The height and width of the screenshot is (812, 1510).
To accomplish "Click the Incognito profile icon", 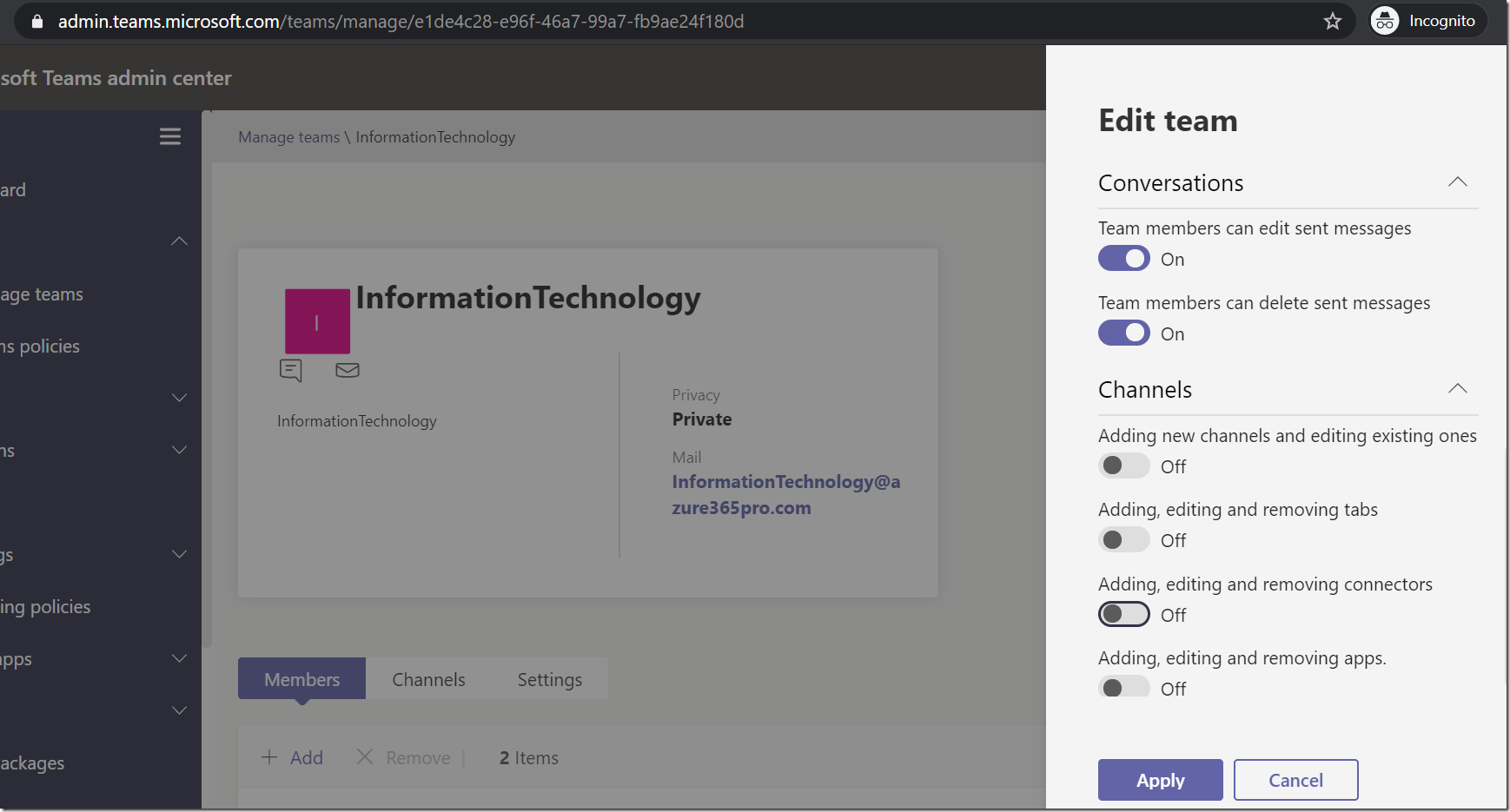I will pyautogui.click(x=1385, y=21).
